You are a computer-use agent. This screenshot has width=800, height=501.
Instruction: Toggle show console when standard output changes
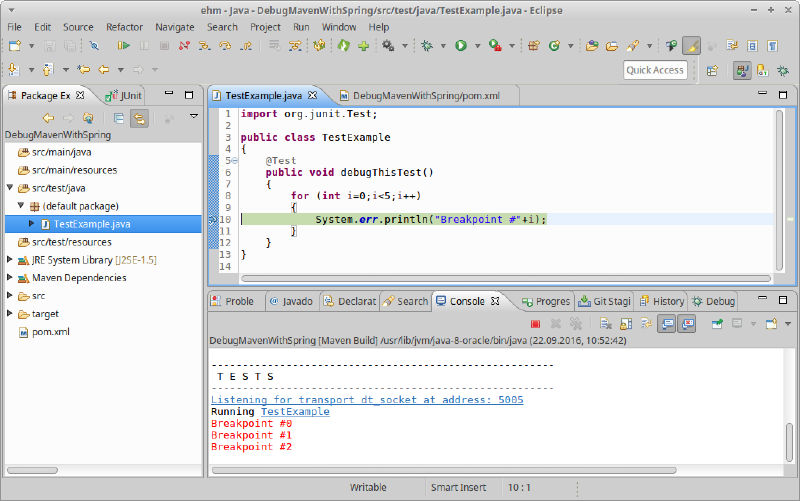(666, 323)
